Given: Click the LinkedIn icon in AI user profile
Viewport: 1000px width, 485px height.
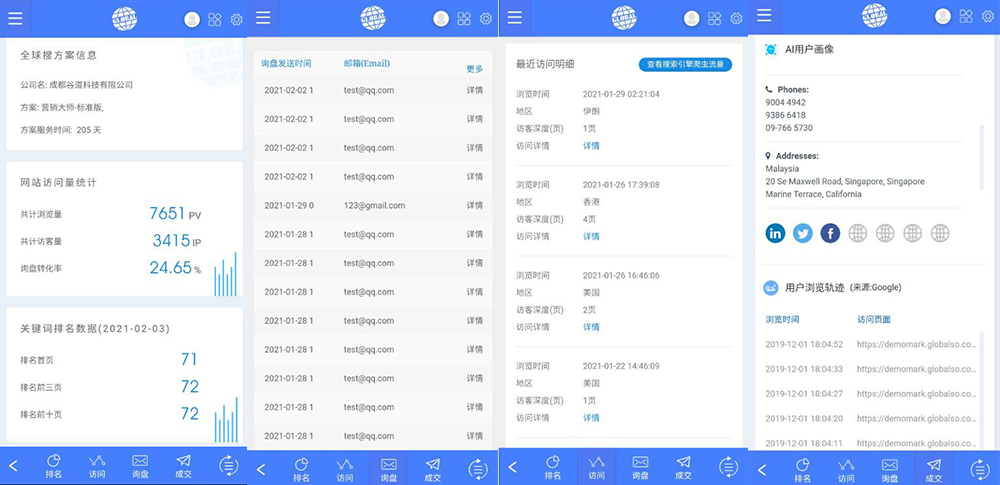Looking at the screenshot, I should (775, 233).
